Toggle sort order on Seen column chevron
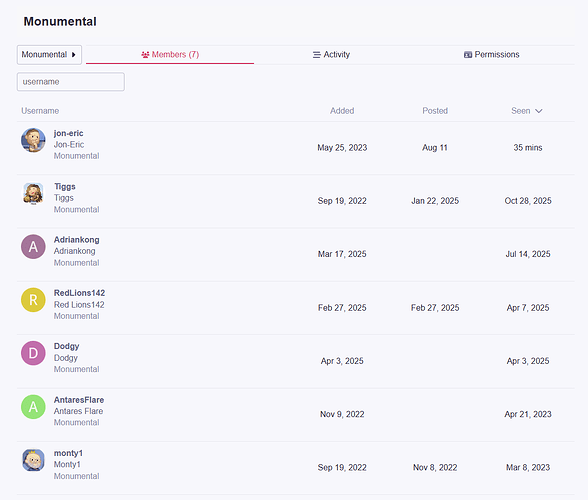 tap(538, 111)
